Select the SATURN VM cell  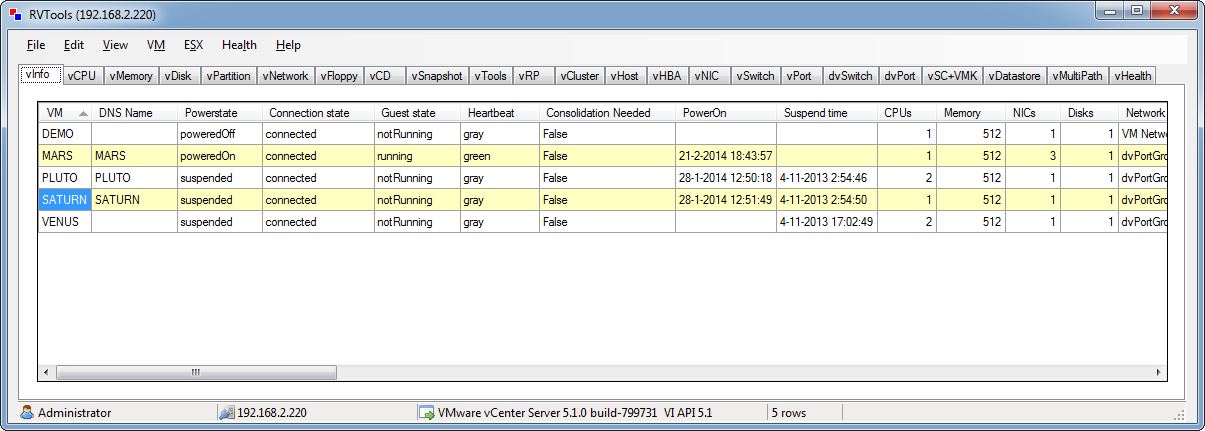65,200
